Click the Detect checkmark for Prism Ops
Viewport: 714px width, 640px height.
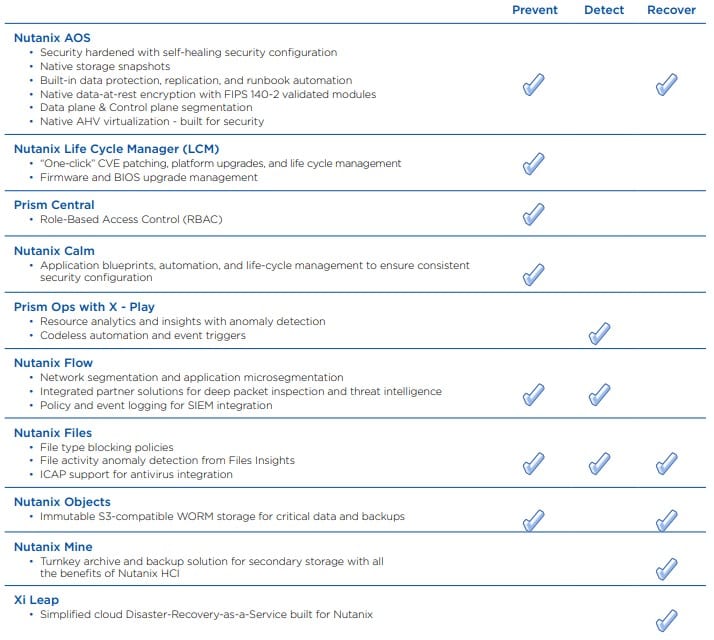pos(599,333)
